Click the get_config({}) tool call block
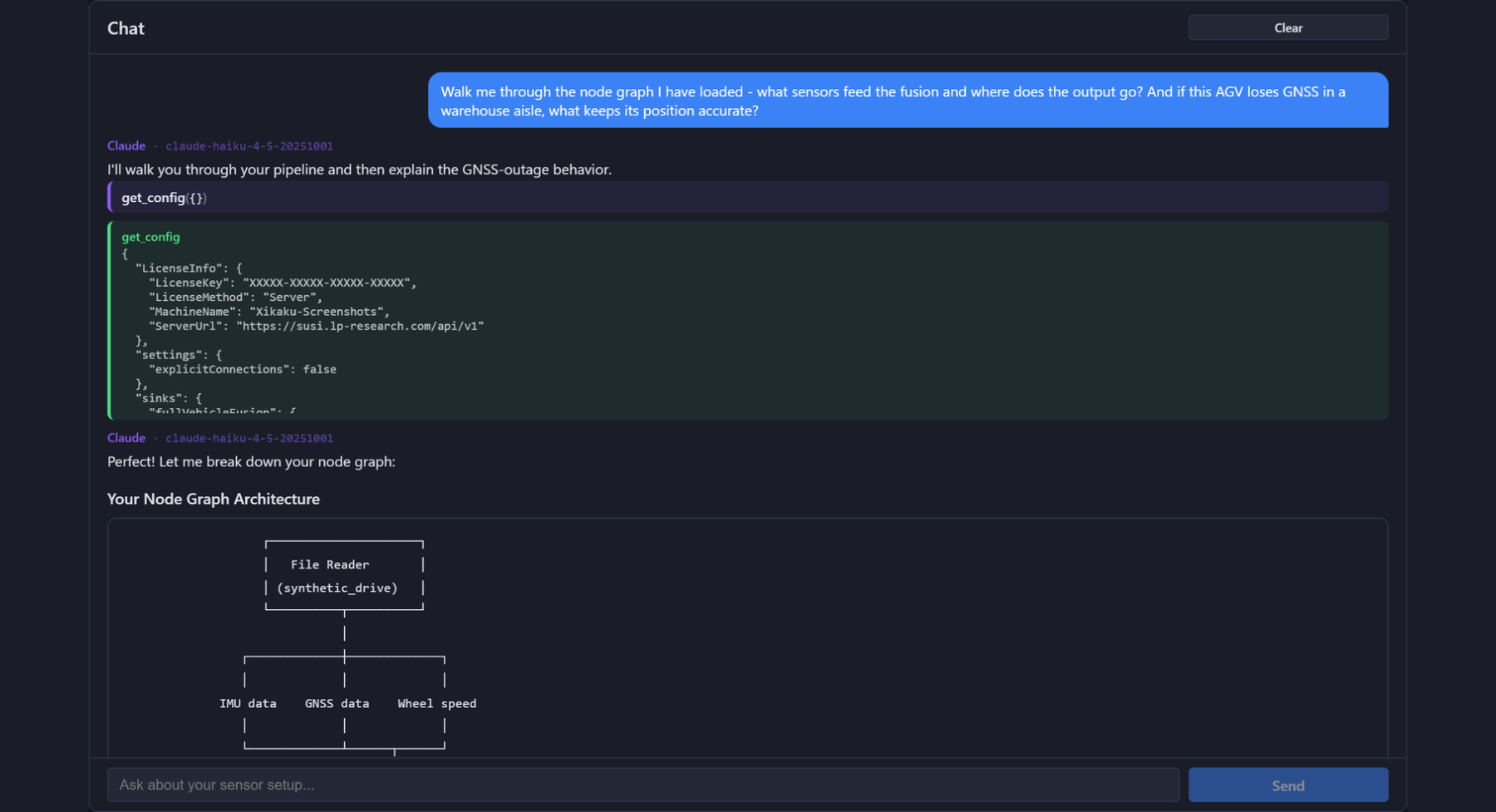Image resolution: width=1496 pixels, height=812 pixels. click(747, 198)
